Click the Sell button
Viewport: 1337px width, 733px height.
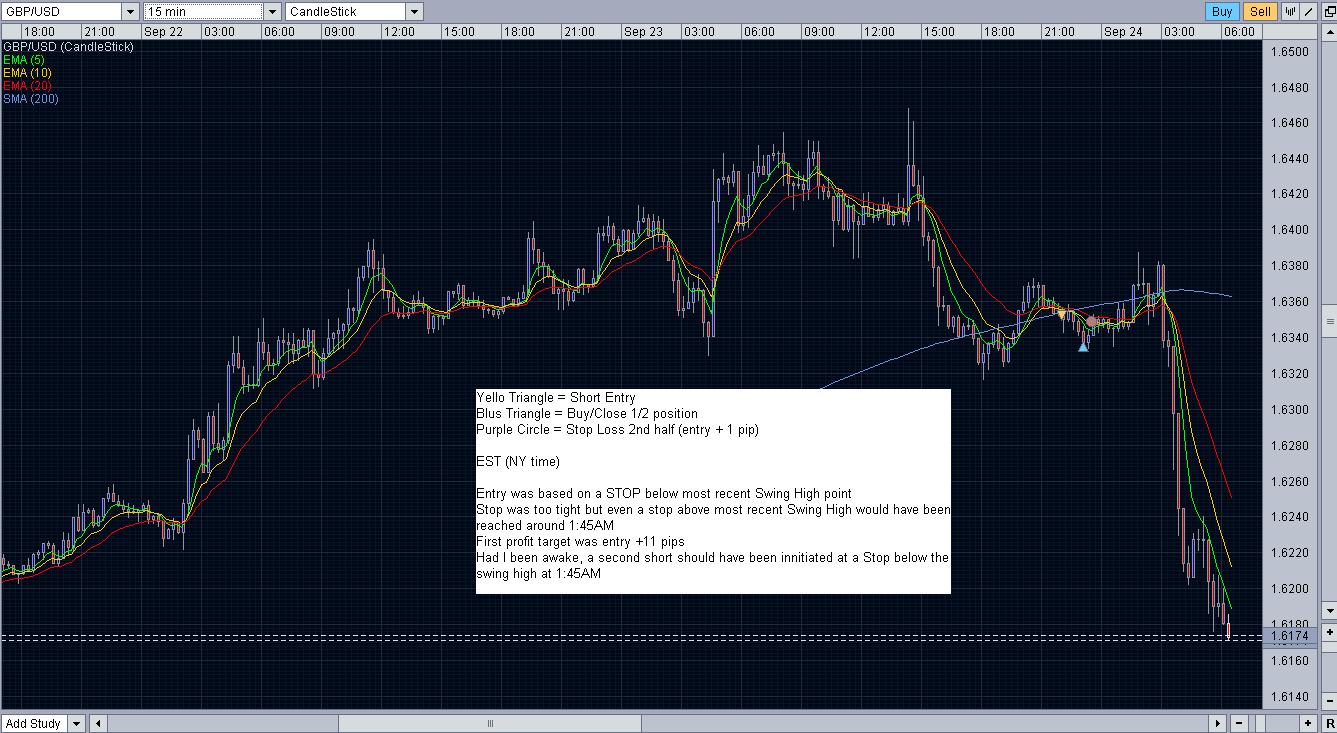click(1260, 11)
